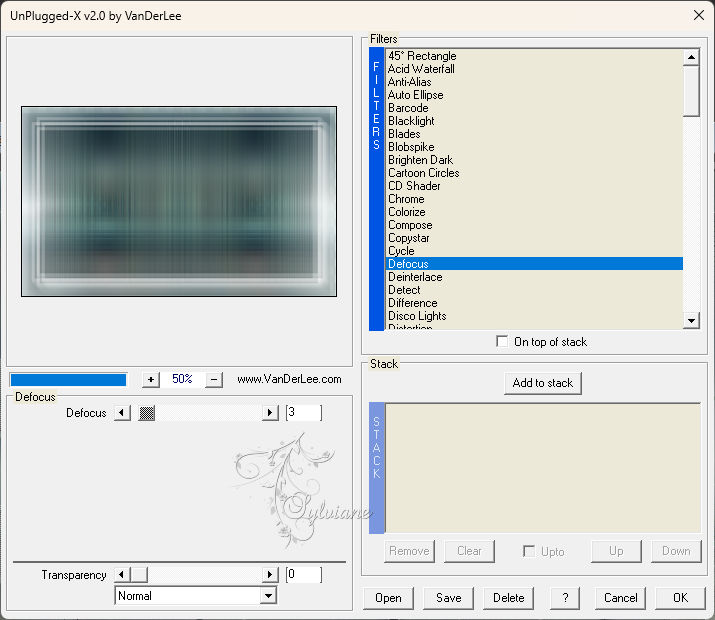The height and width of the screenshot is (620, 715).
Task: Toggle the Upto checkbox
Action: click(x=529, y=551)
